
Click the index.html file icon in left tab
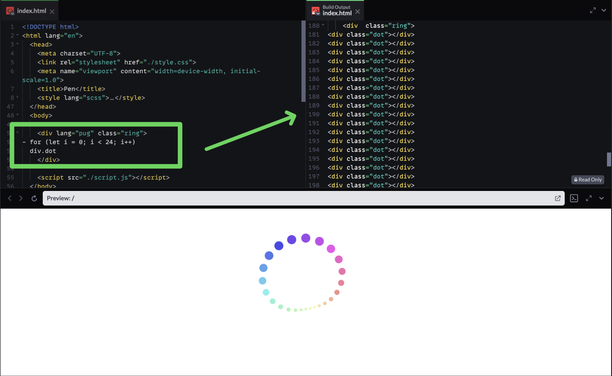click(x=10, y=11)
